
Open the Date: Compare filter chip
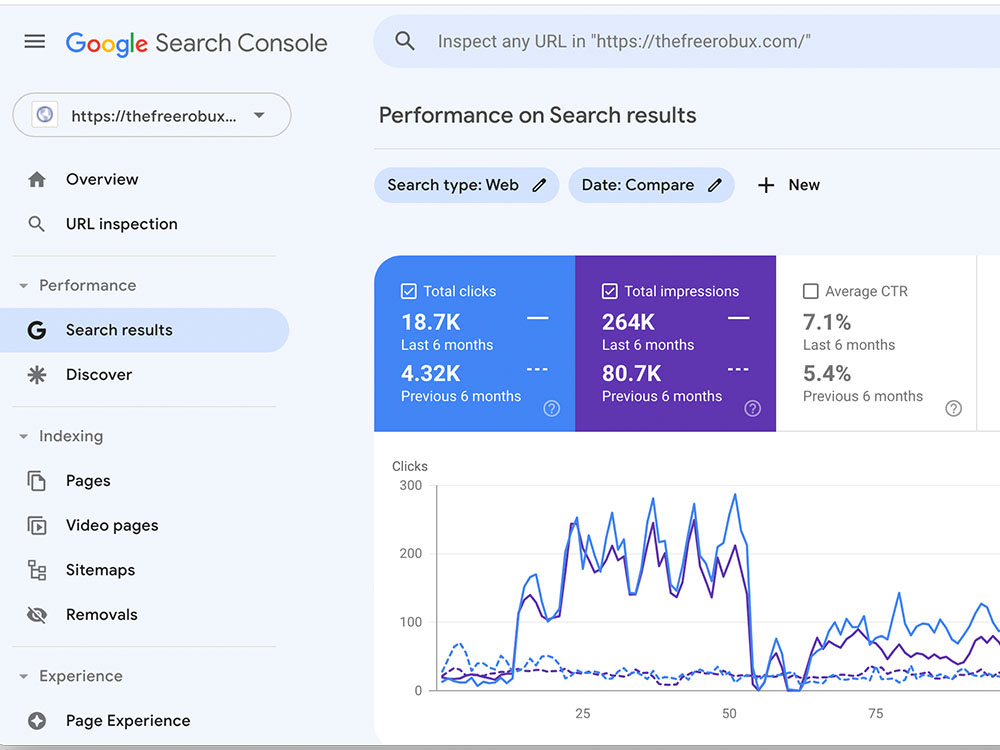[651, 186]
